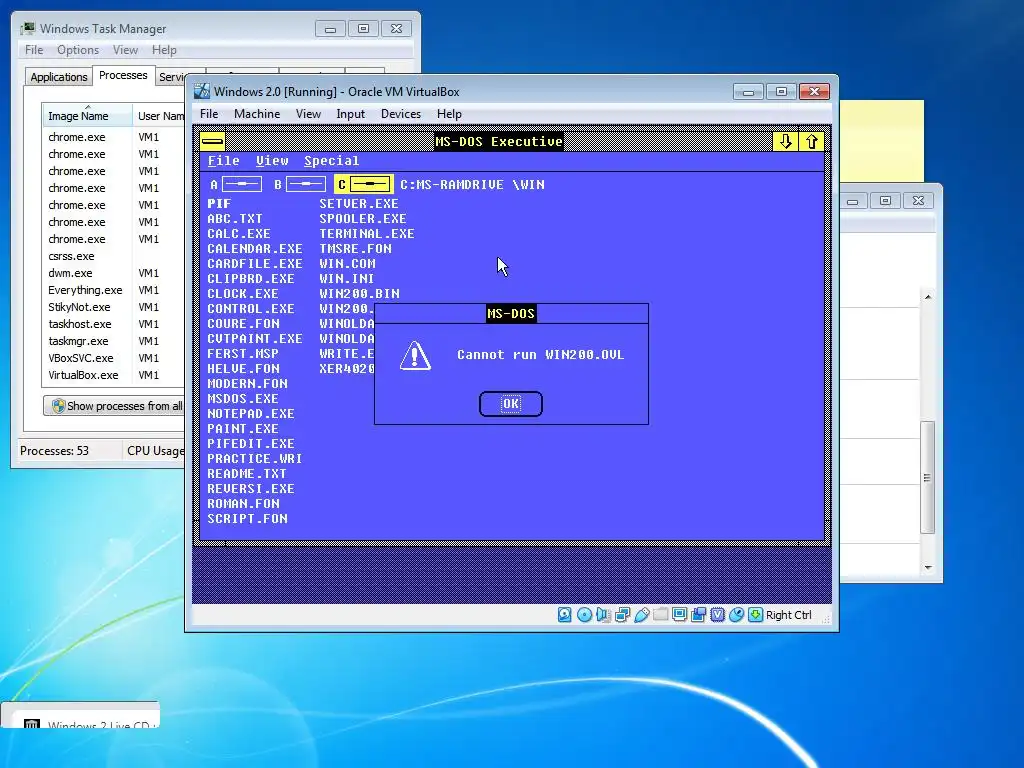Select taskmgr.exe process row
The width and height of the screenshot is (1024, 768).
coord(115,341)
